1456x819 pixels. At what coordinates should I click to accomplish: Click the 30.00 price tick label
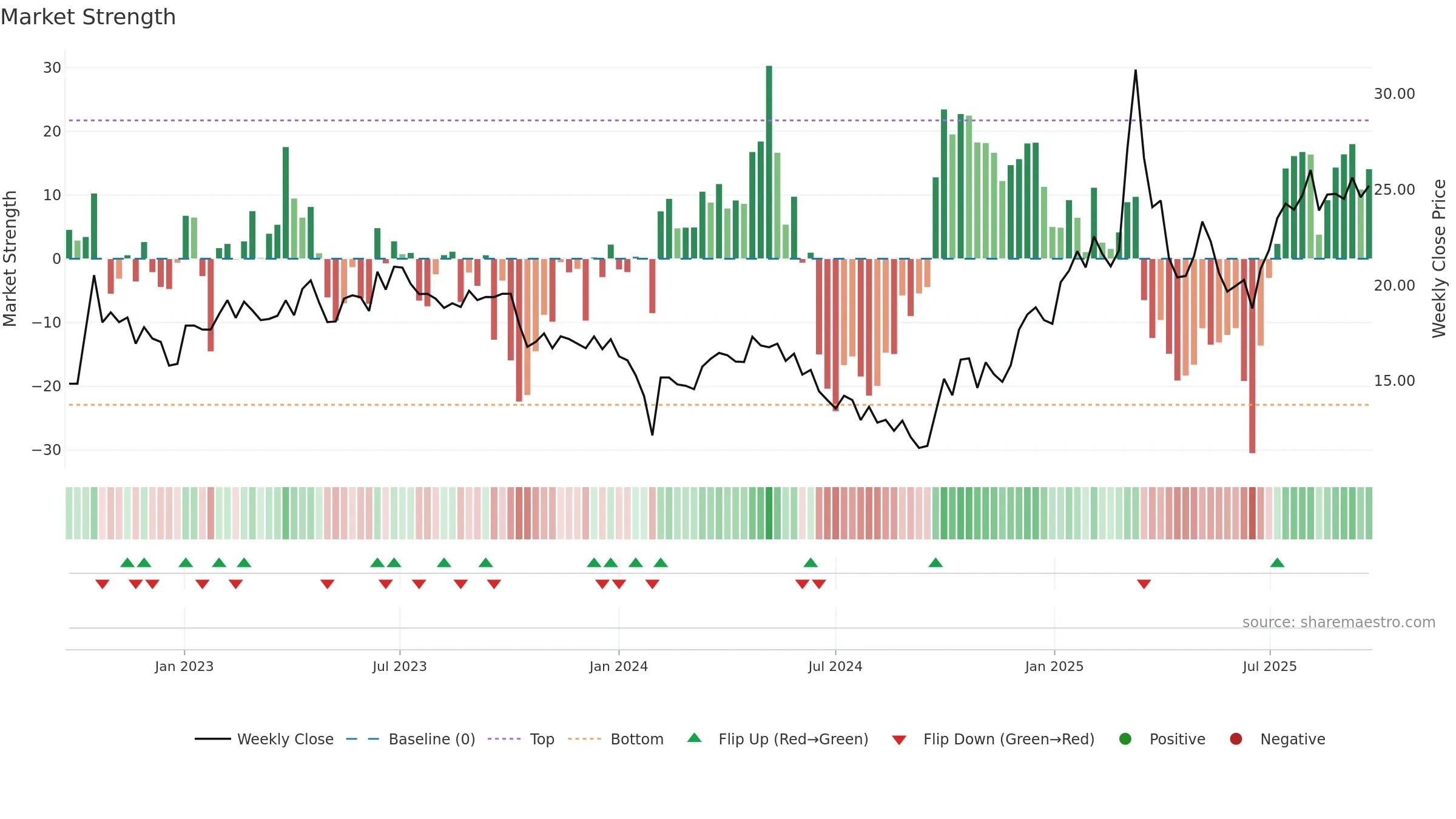1394,94
